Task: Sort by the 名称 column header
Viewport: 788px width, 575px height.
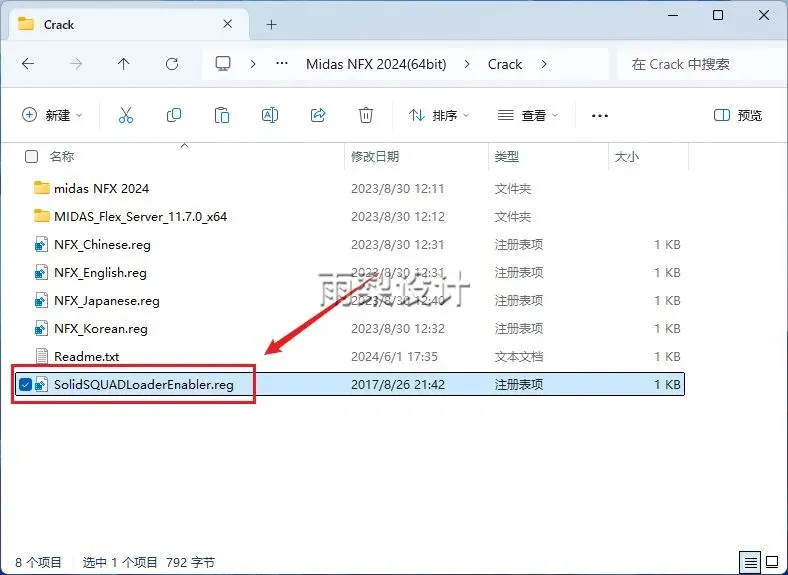Action: click(x=62, y=157)
